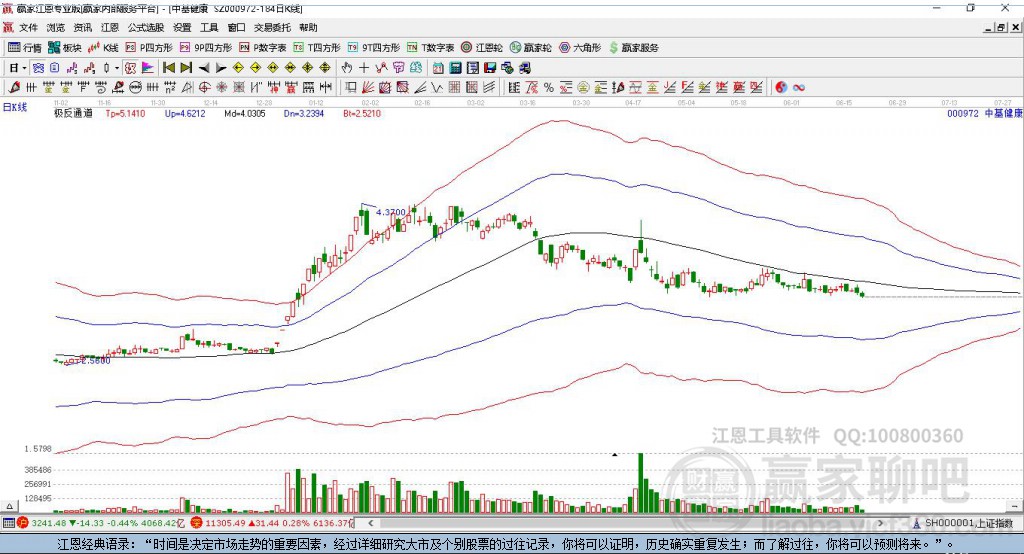
Task: Click the yin-yang red blue icon
Action: tap(781, 87)
